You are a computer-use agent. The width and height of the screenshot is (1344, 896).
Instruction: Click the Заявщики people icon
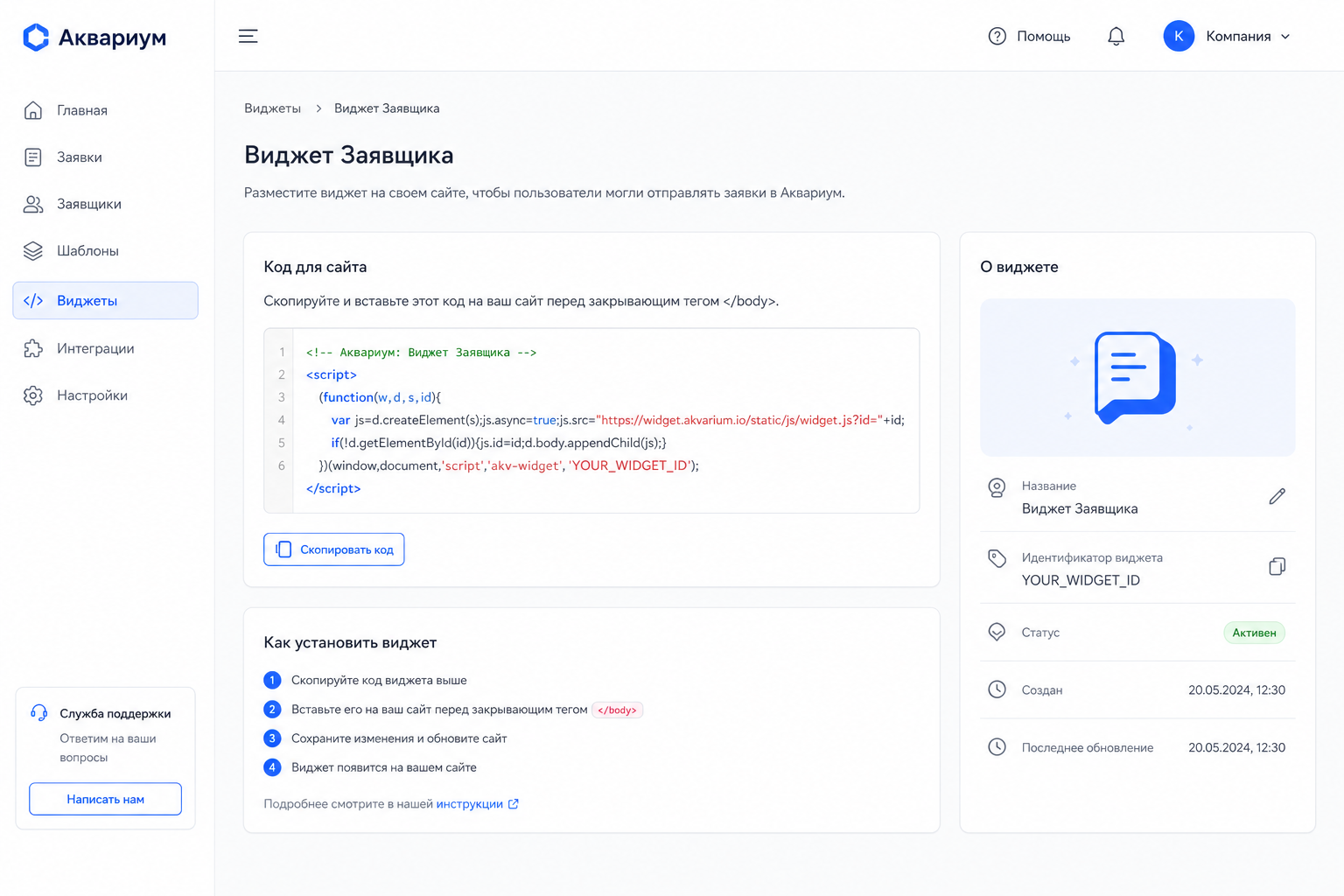click(x=33, y=204)
